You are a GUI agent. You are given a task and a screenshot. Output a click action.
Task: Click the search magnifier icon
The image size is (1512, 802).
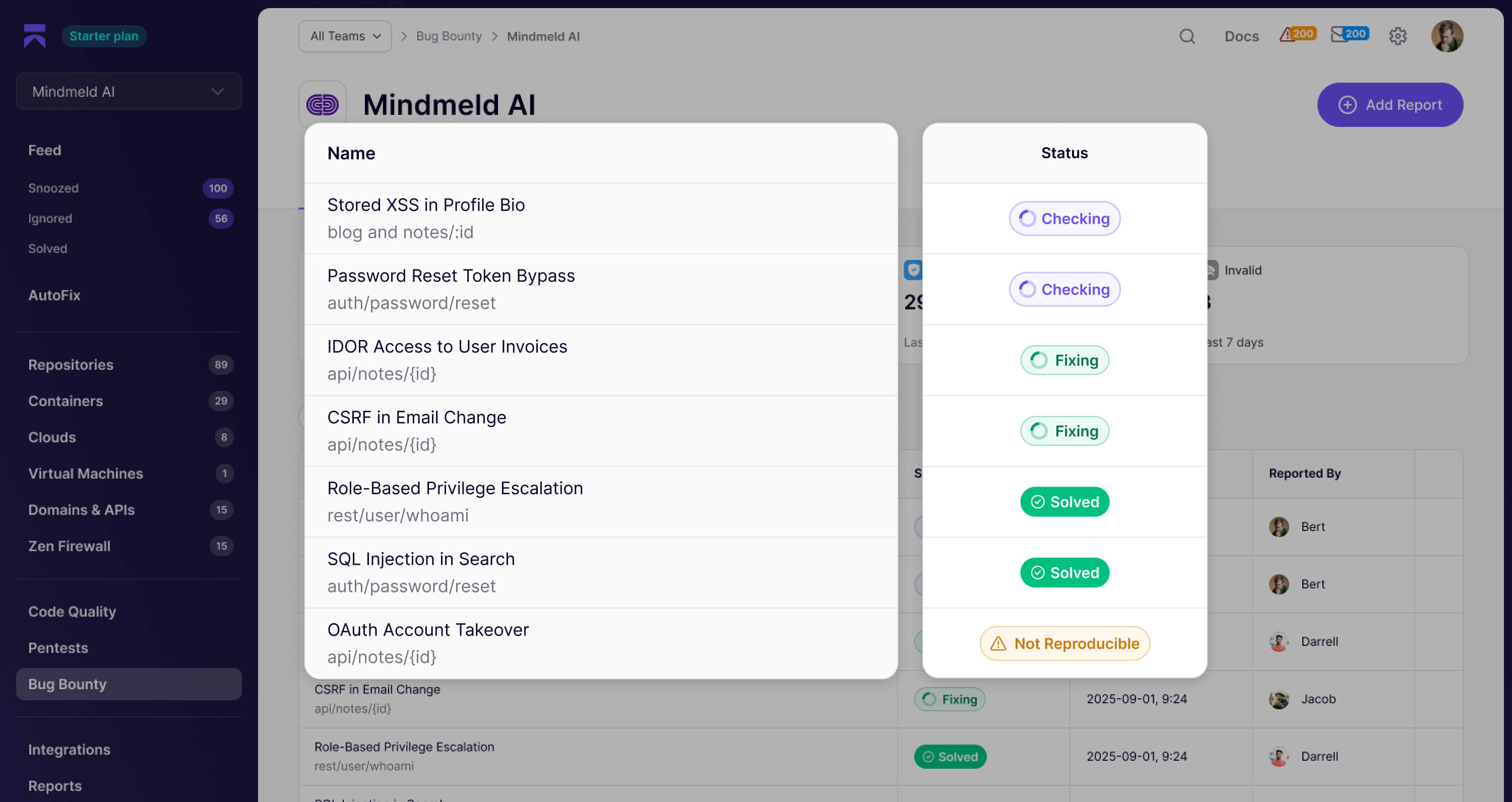[x=1187, y=36]
